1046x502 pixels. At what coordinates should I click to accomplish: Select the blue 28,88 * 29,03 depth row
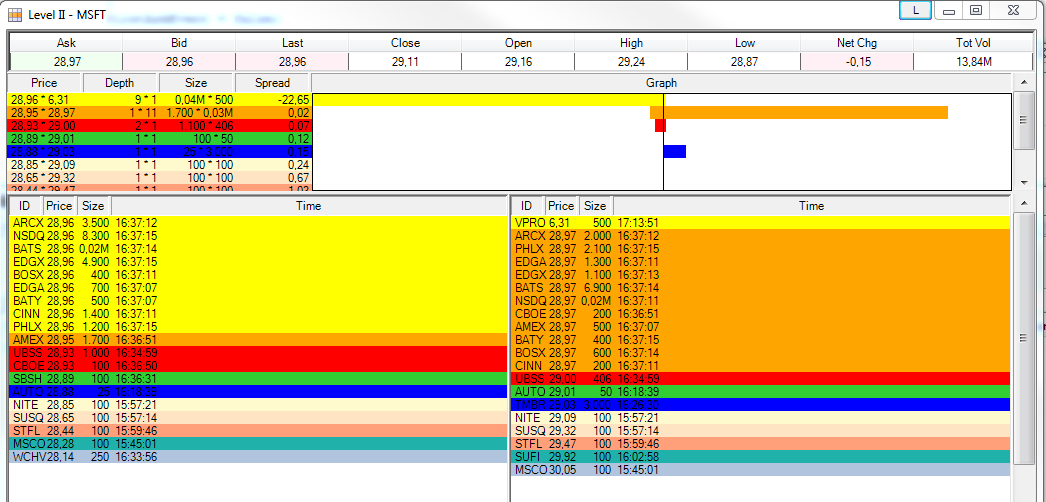tap(159, 152)
